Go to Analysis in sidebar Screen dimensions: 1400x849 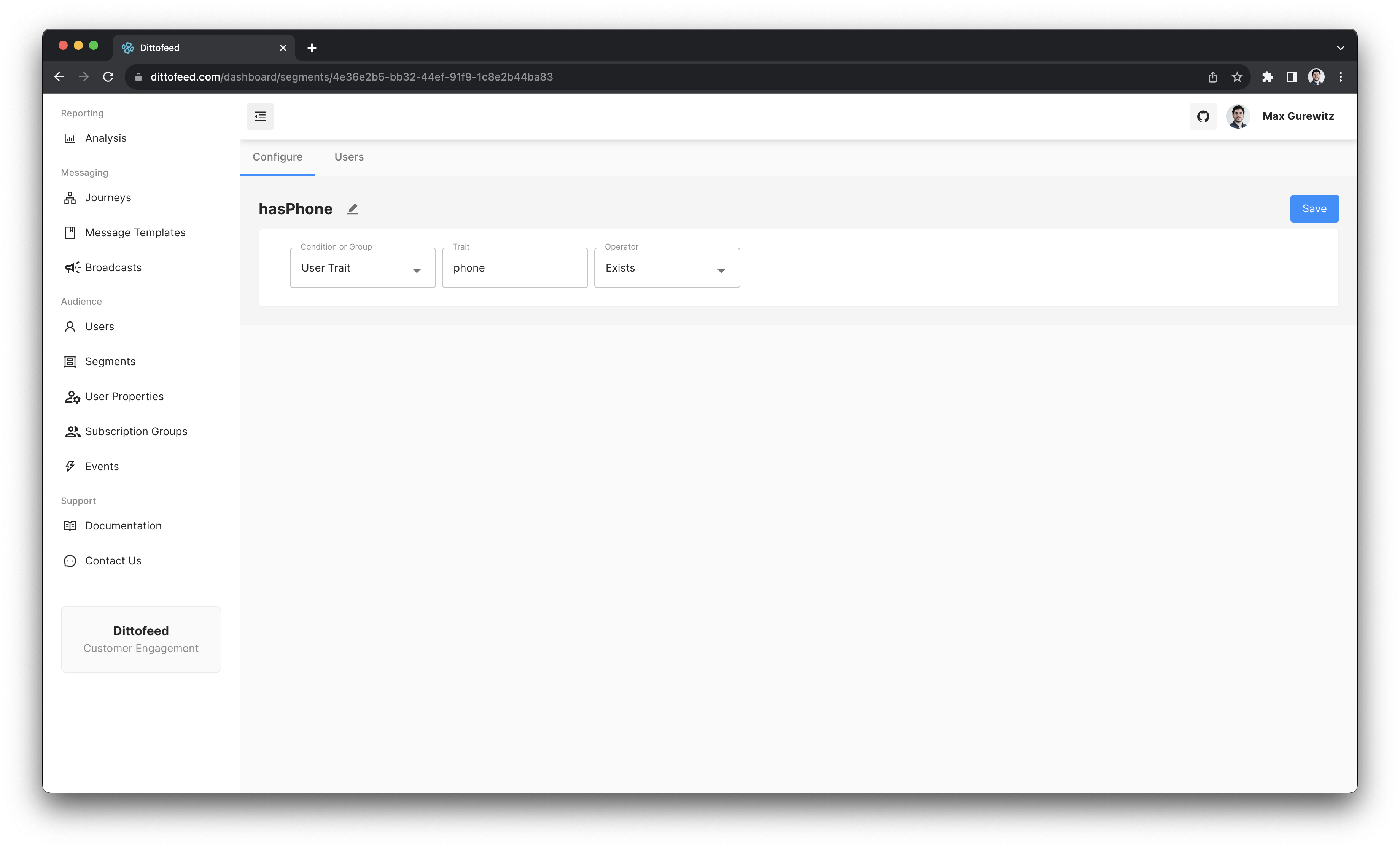(106, 138)
